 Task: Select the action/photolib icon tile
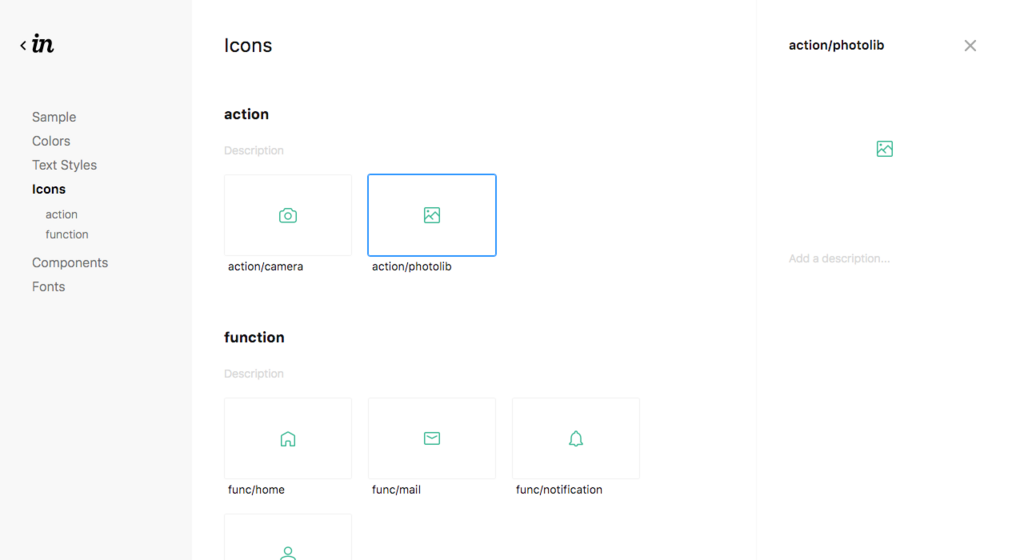tap(432, 215)
